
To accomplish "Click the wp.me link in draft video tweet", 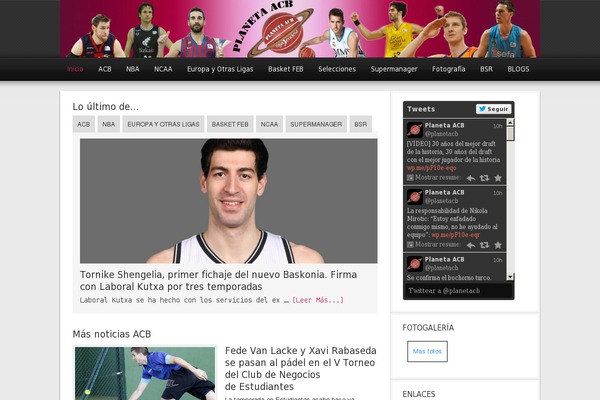I will point(431,168).
